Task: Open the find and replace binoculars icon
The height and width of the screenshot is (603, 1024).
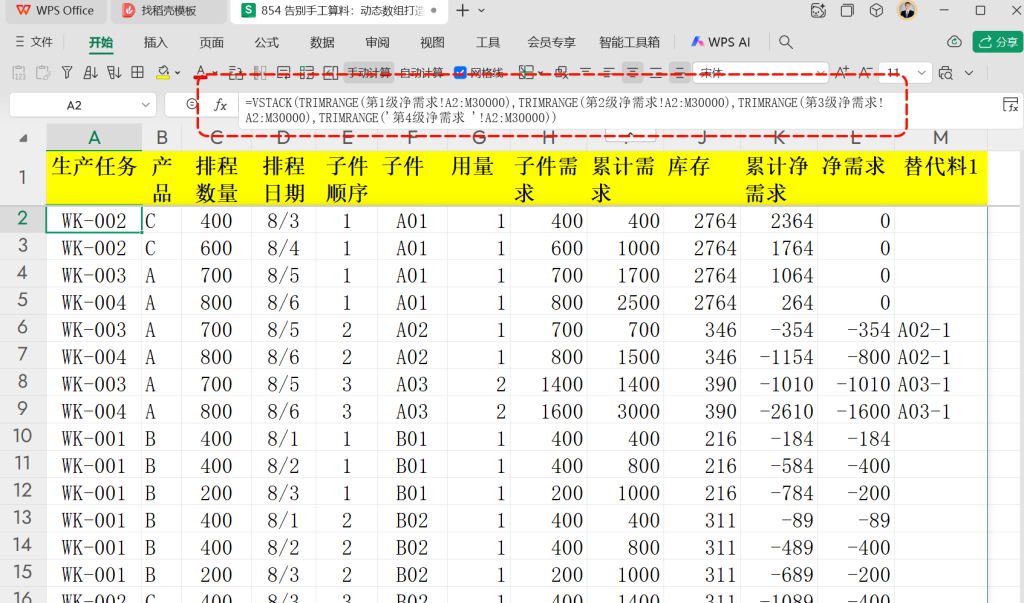Action: (945, 73)
